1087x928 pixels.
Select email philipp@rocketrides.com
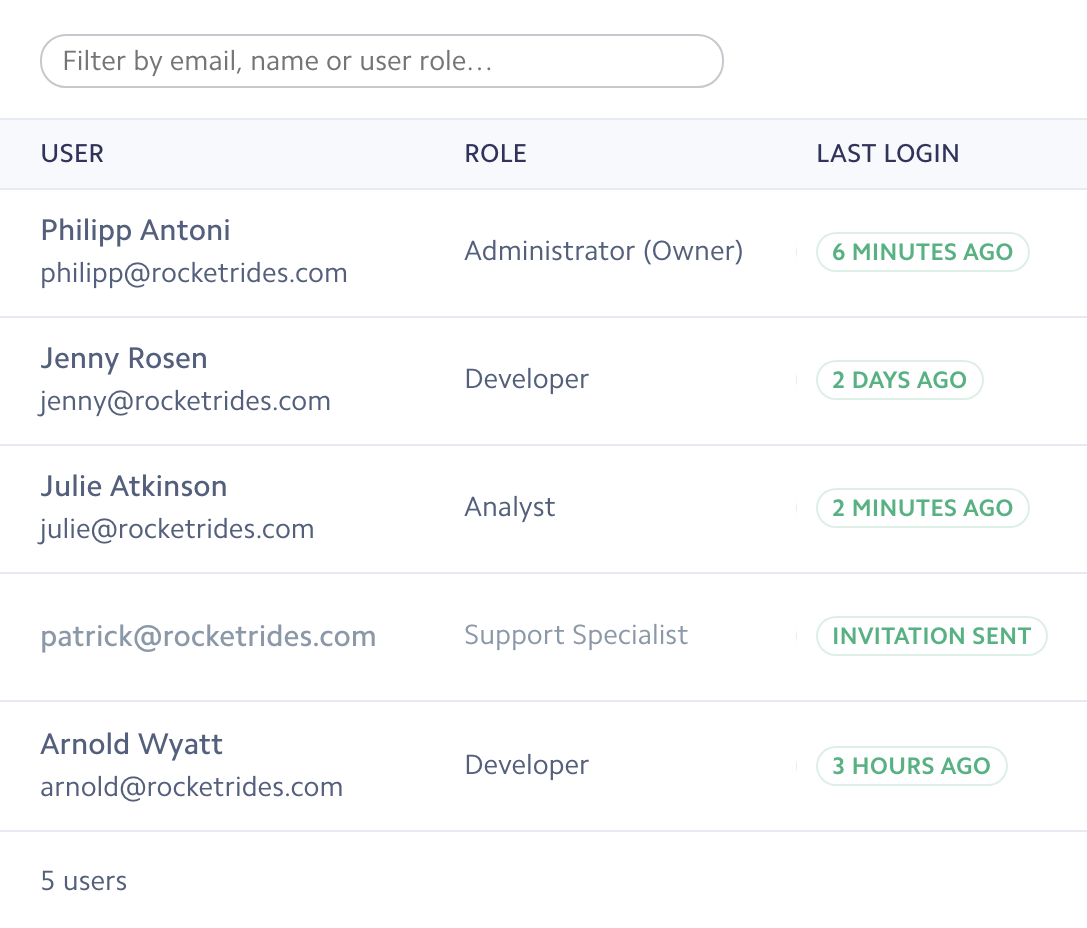click(194, 274)
